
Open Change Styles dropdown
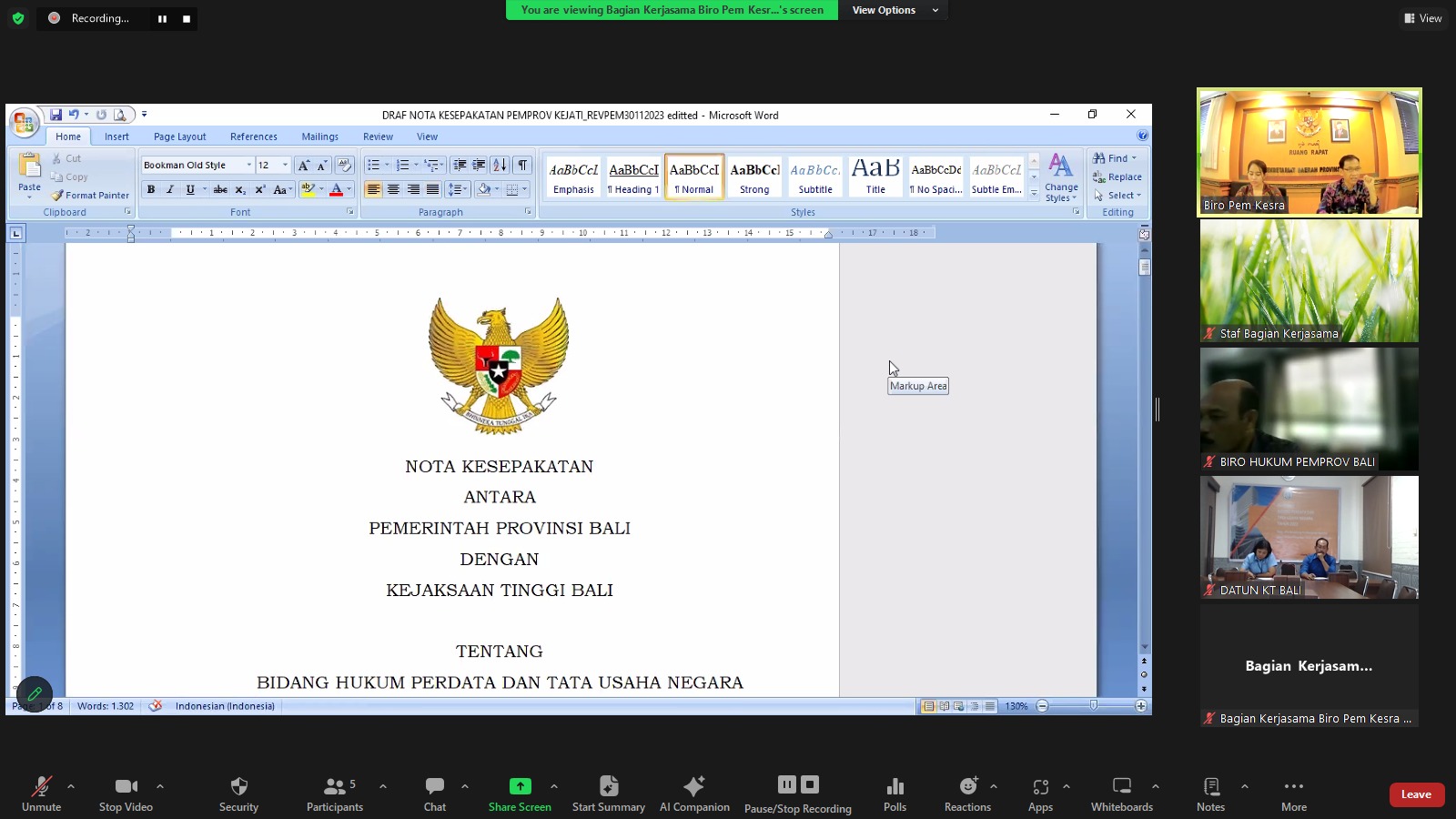tap(1061, 177)
